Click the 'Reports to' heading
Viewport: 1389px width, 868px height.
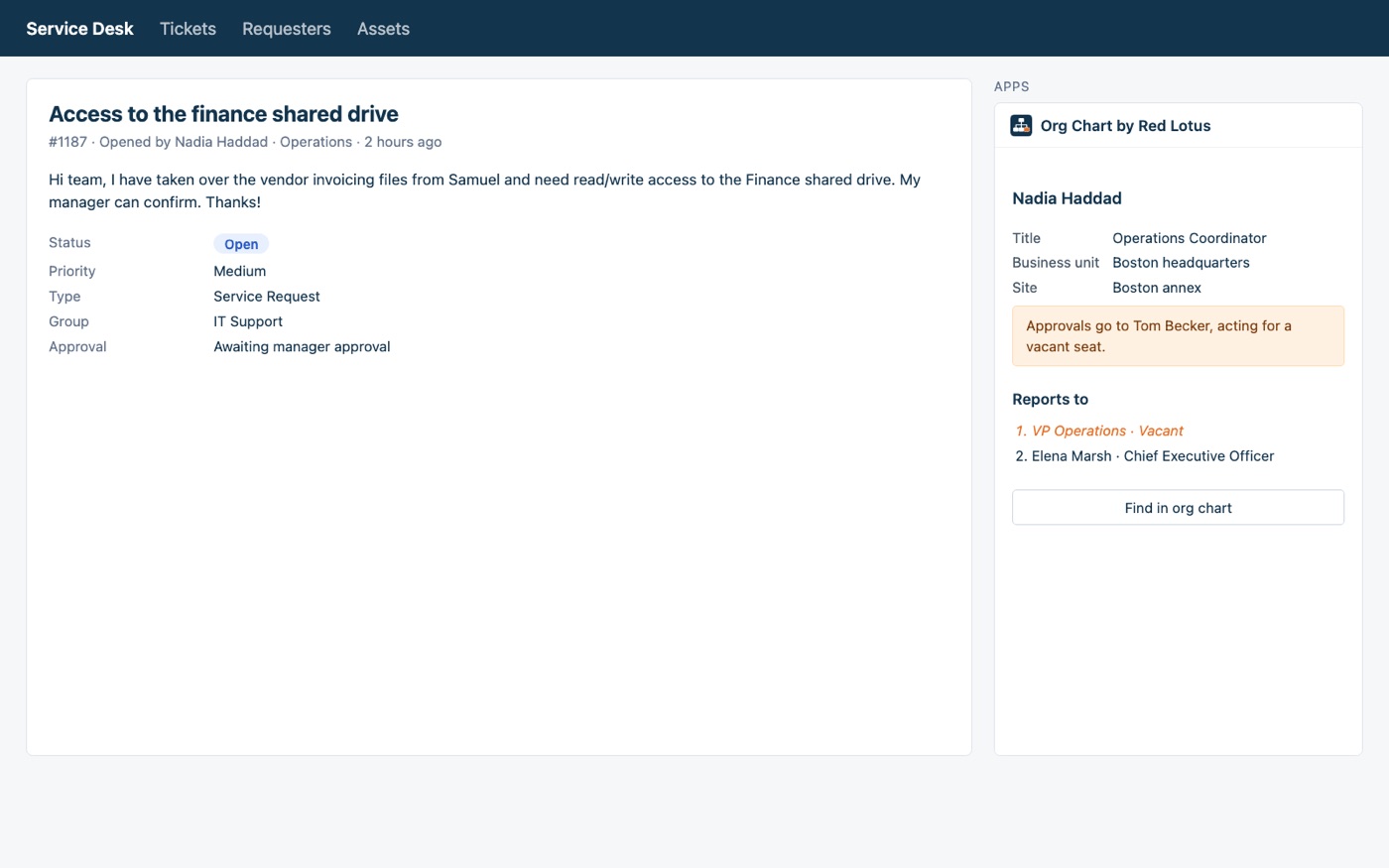tap(1050, 399)
